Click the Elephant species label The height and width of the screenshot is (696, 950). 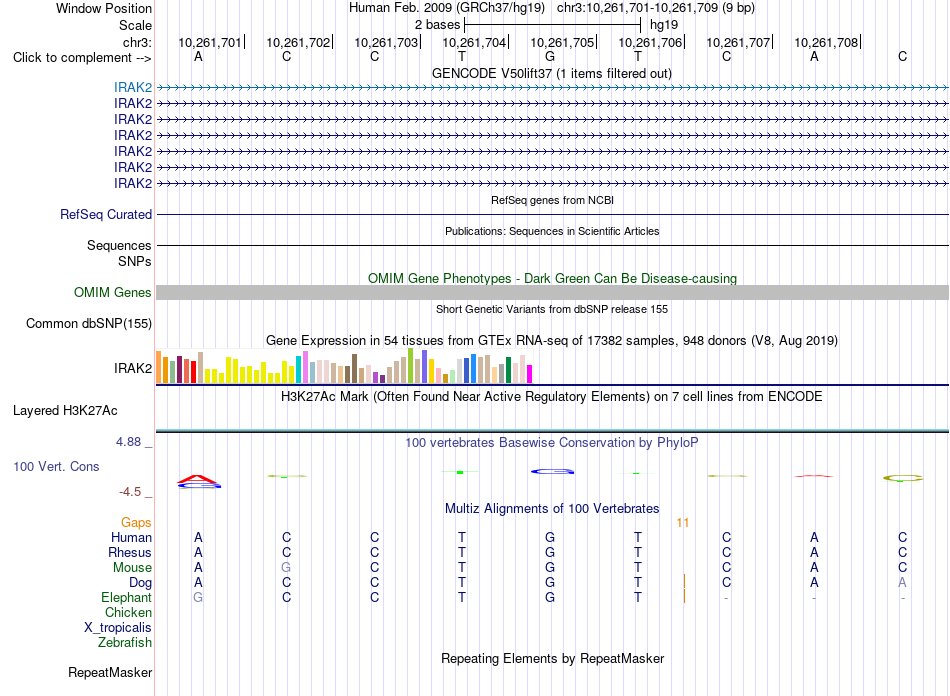pos(126,597)
